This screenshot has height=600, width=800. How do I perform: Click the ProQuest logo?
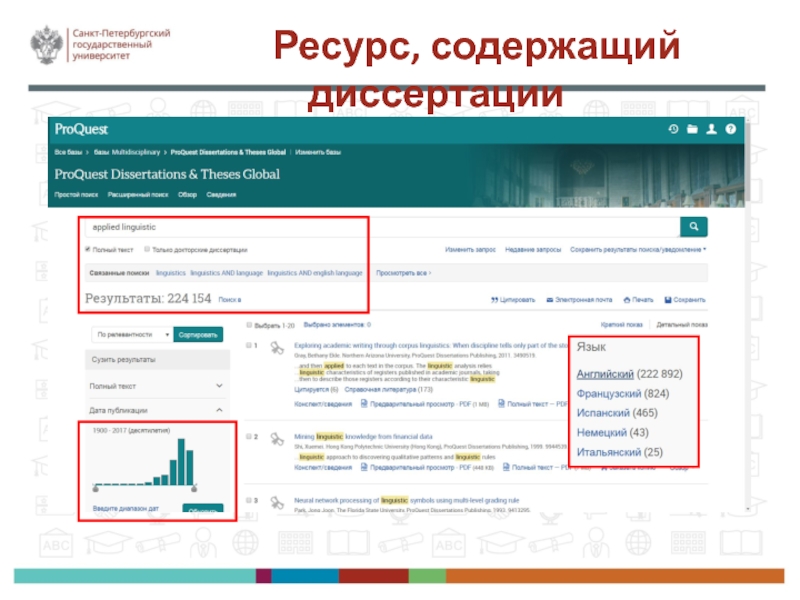click(81, 129)
